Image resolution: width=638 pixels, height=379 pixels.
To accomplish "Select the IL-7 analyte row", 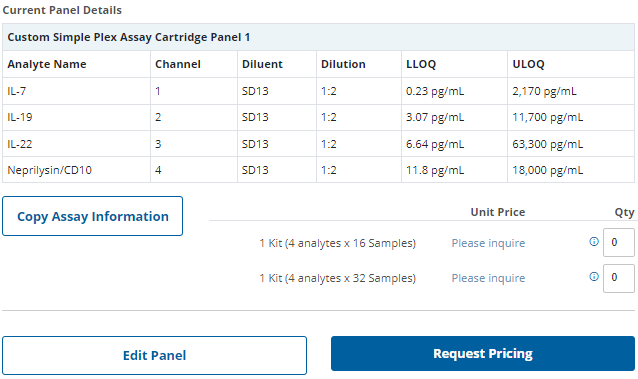I will [x=318, y=91].
